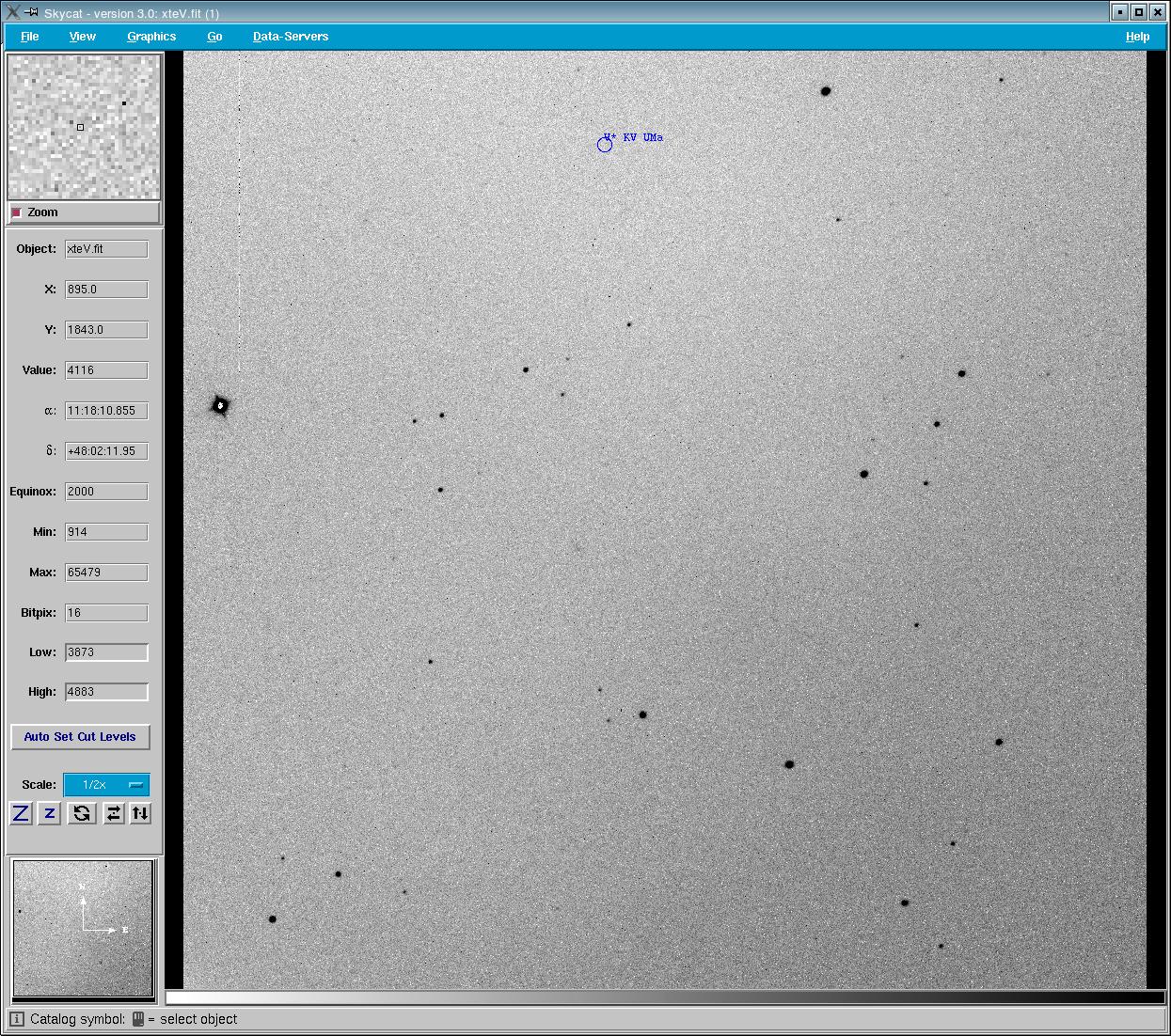Click the pan window thumbnail with the N/E compass
Viewport: 1171px width, 1036px height.
click(x=83, y=928)
